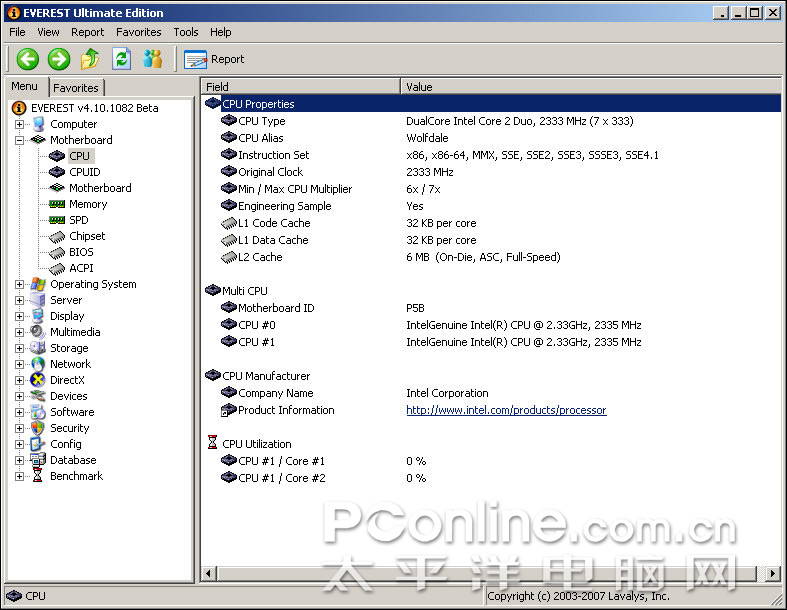Generate a report with the Report button
This screenshot has width=787, height=610.
(214, 59)
